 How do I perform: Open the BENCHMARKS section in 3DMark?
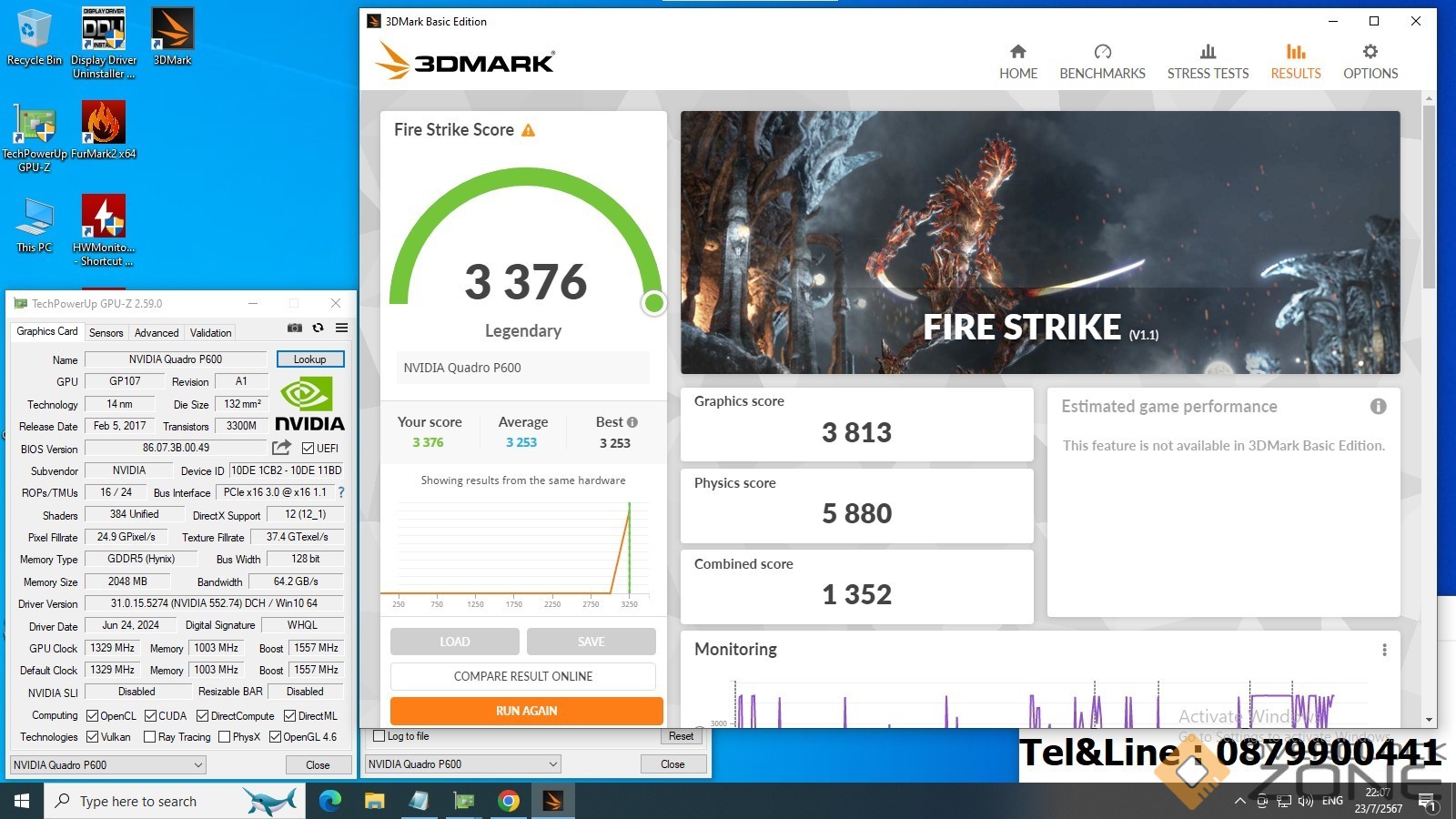coord(1102,62)
